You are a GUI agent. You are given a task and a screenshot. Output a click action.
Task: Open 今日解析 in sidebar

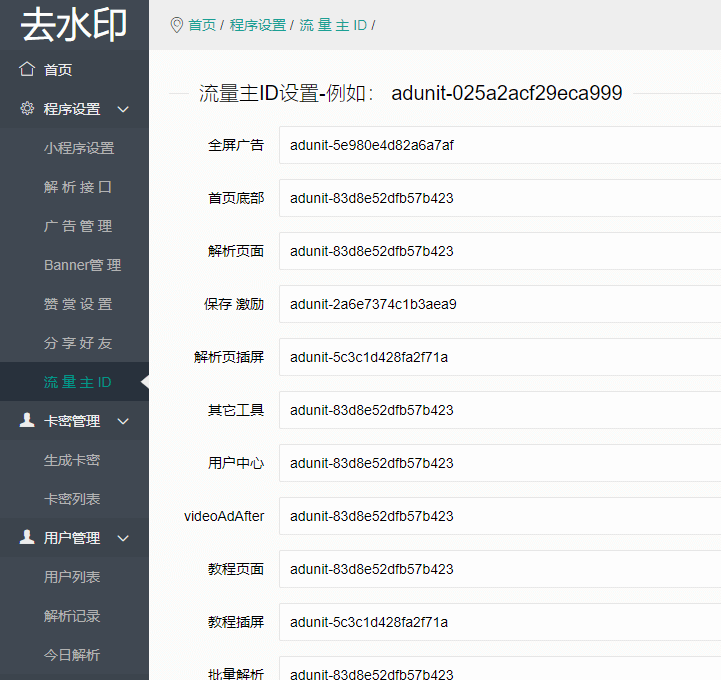(72, 655)
